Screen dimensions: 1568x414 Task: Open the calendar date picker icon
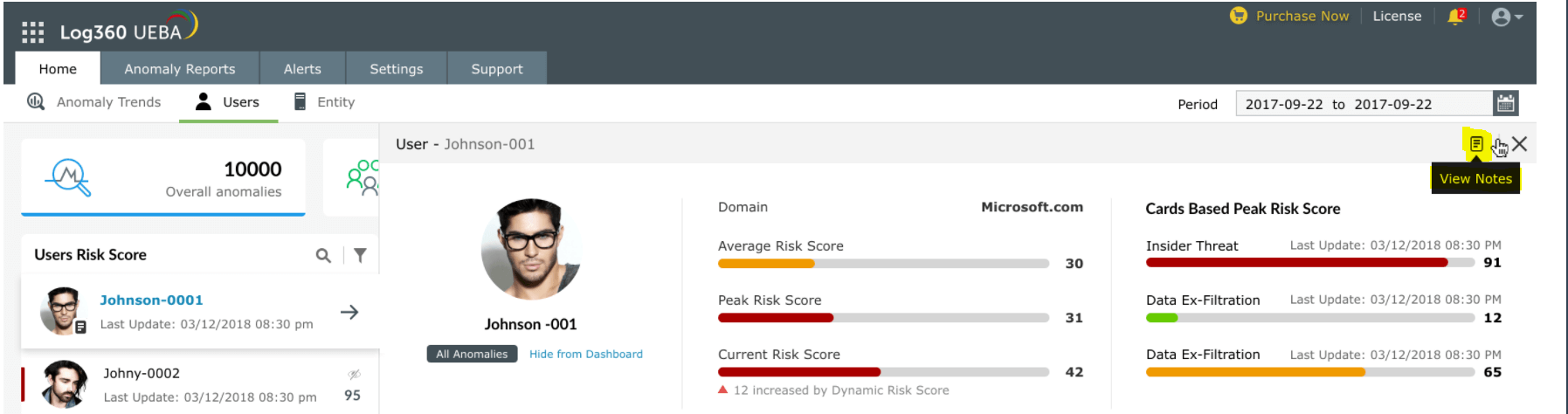[x=1505, y=103]
